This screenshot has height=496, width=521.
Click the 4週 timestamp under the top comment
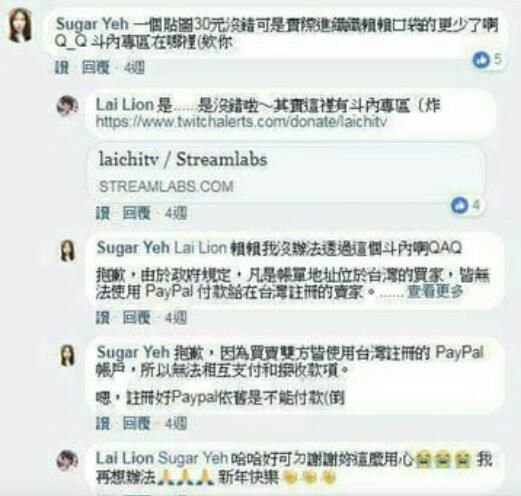point(135,68)
